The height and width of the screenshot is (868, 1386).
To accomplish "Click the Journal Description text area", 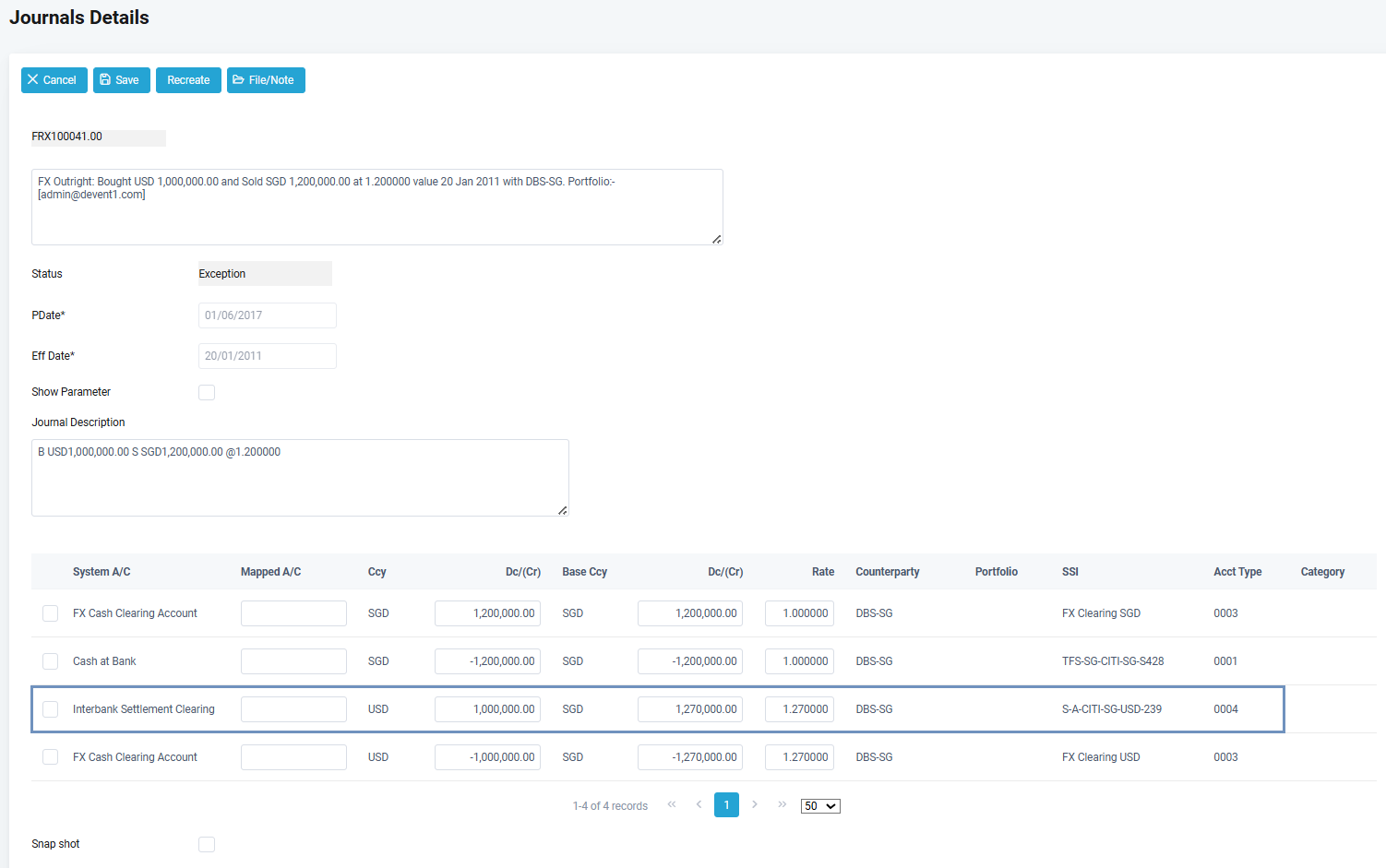I will [300, 478].
